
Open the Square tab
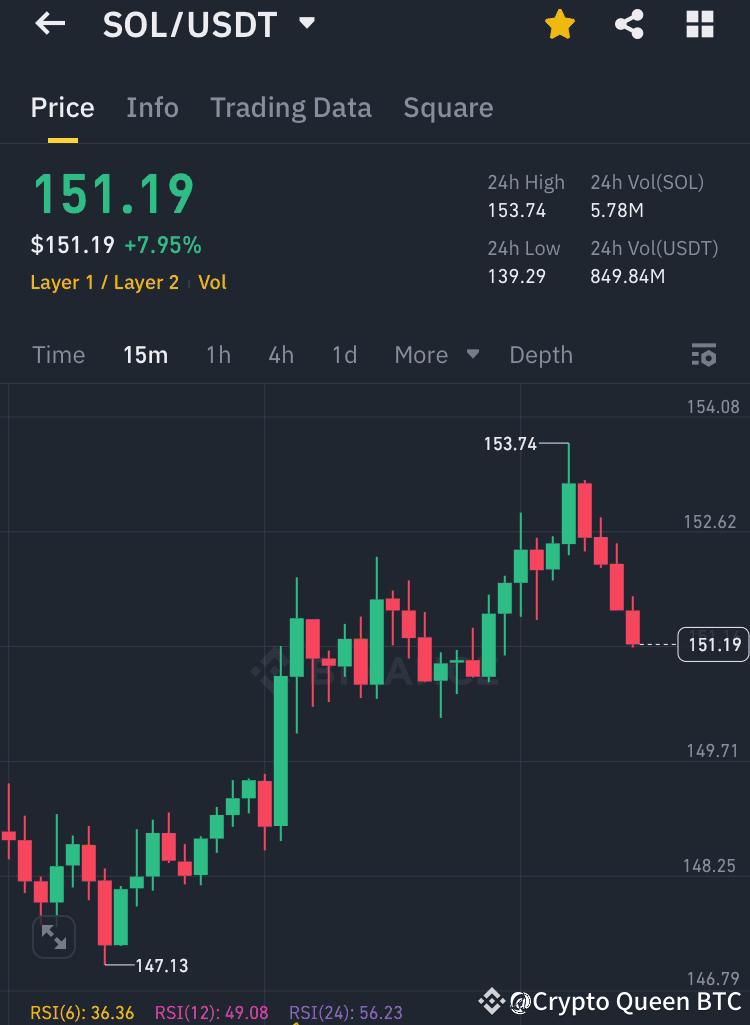[x=448, y=107]
